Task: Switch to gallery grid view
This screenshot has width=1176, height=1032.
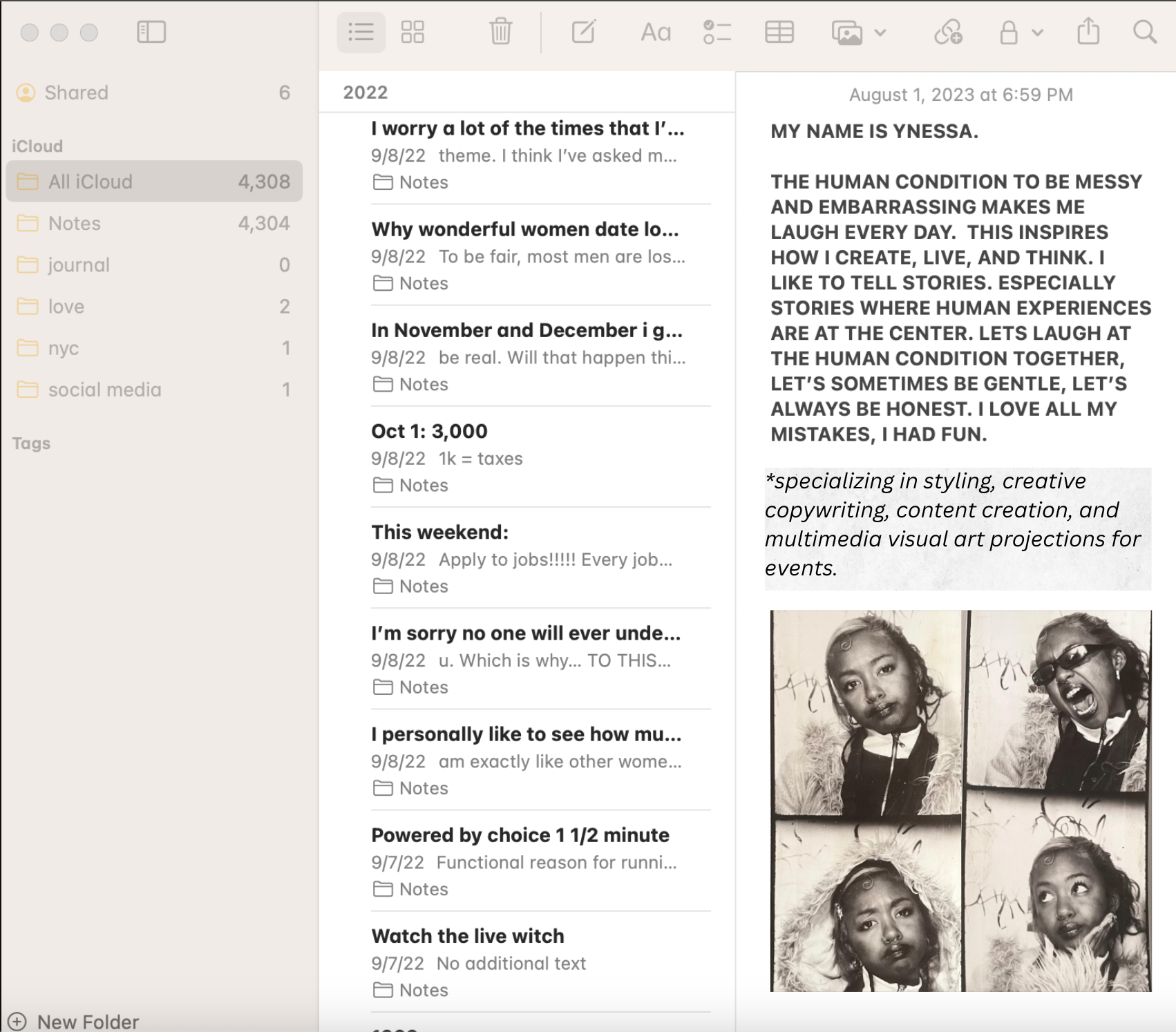Action: point(412,32)
